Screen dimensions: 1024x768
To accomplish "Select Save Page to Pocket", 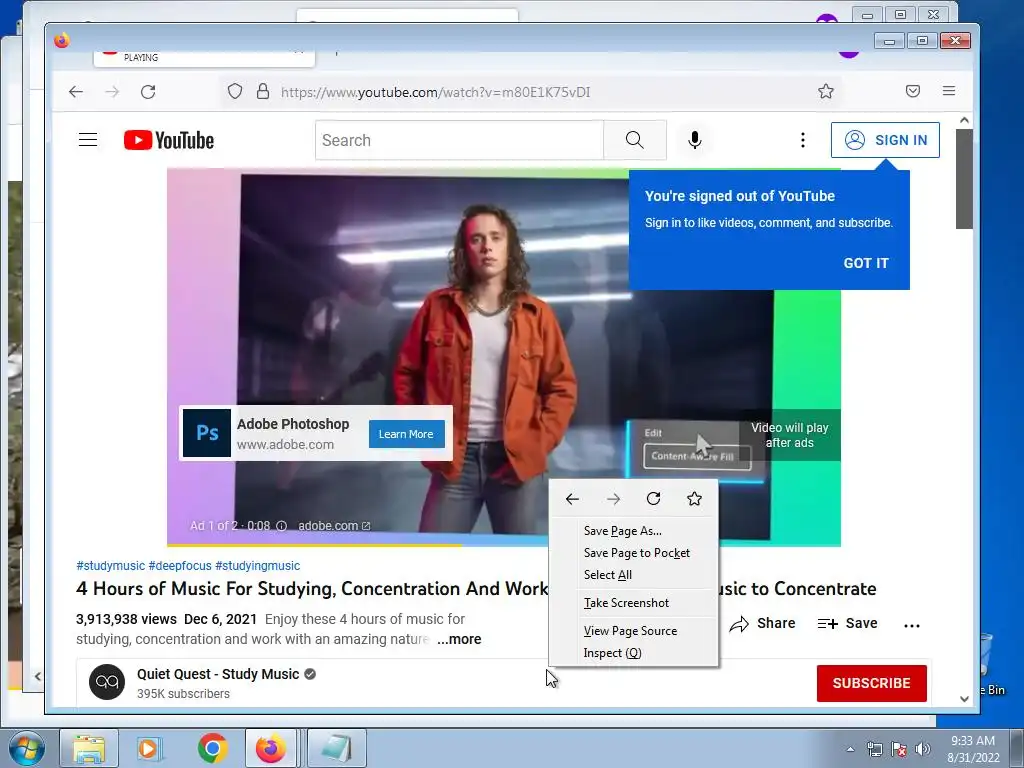I will (x=633, y=553).
